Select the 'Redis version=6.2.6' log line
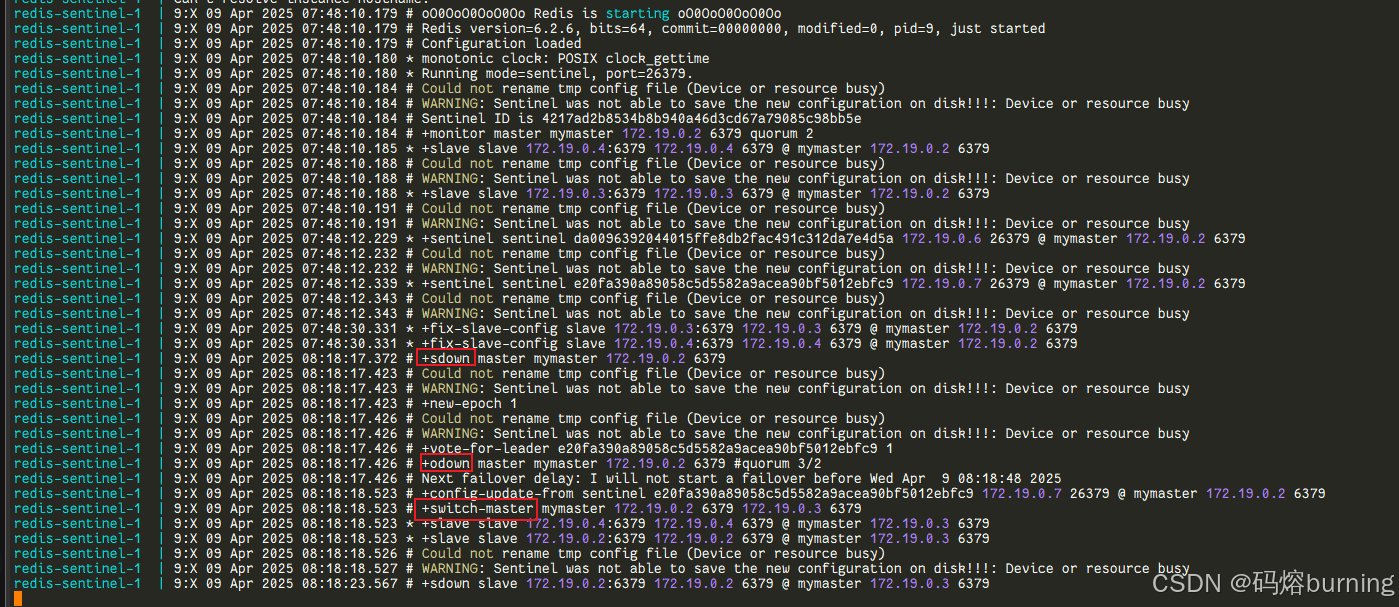Screen dimensions: 1399x607 tap(733, 29)
